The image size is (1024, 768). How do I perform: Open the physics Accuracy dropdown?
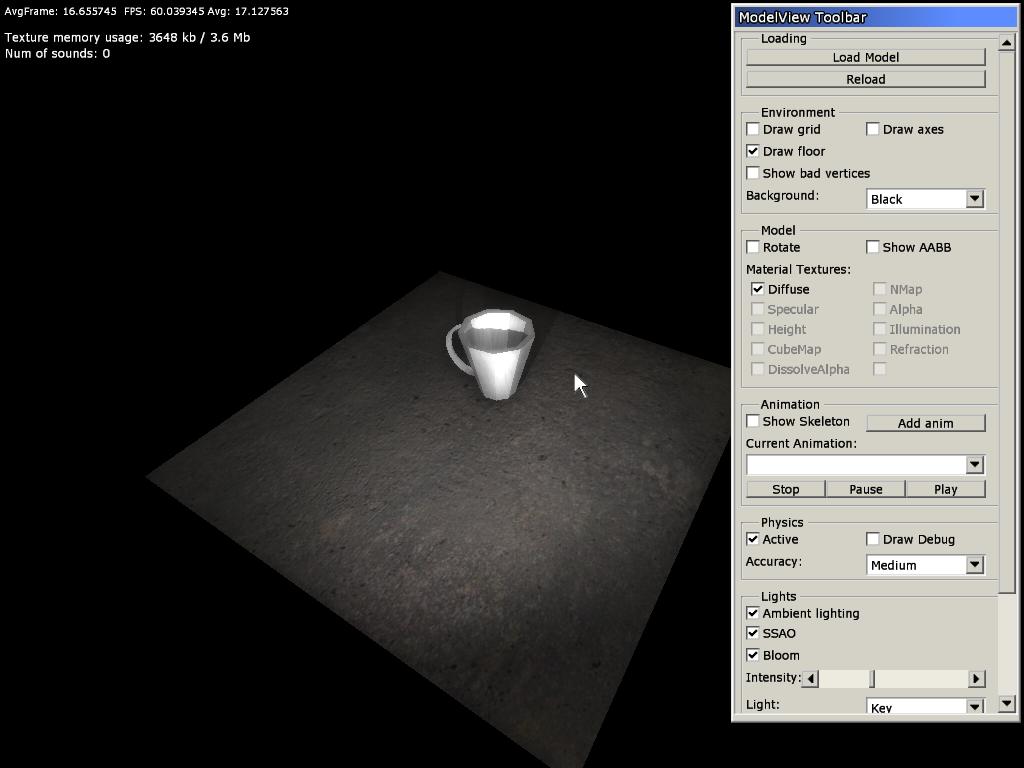(974, 565)
